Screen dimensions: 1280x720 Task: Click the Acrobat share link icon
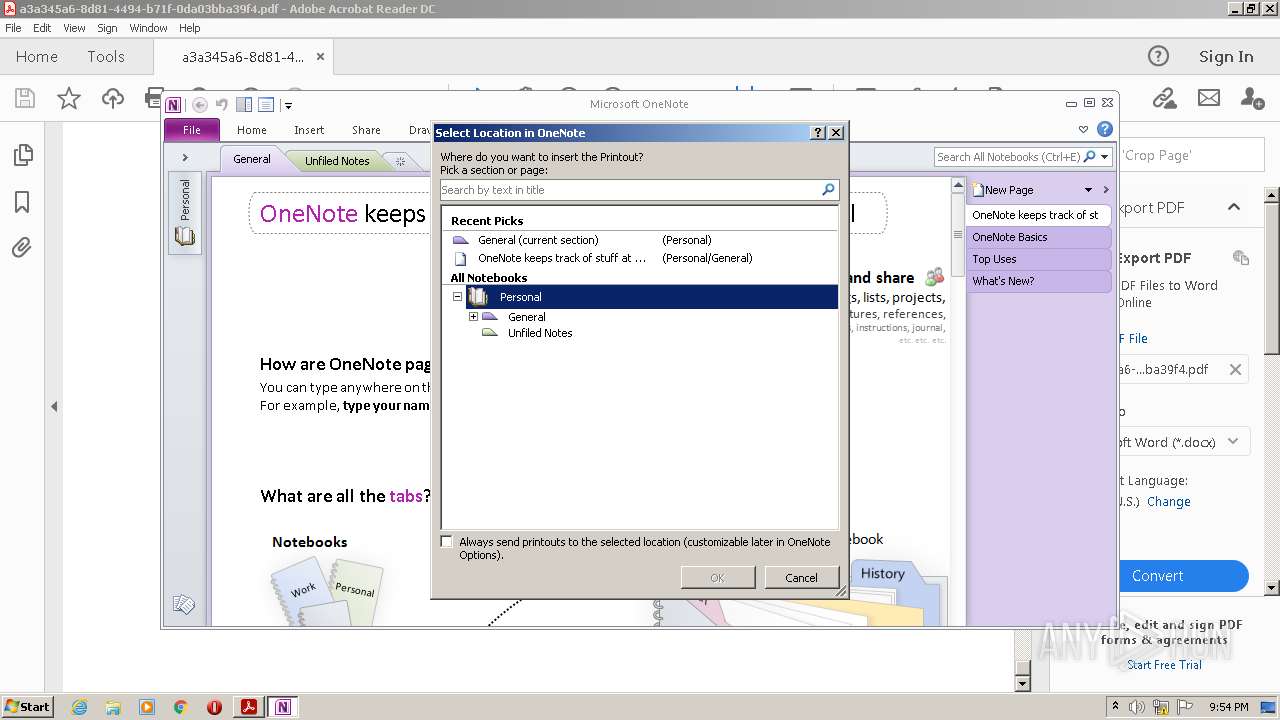1164,98
